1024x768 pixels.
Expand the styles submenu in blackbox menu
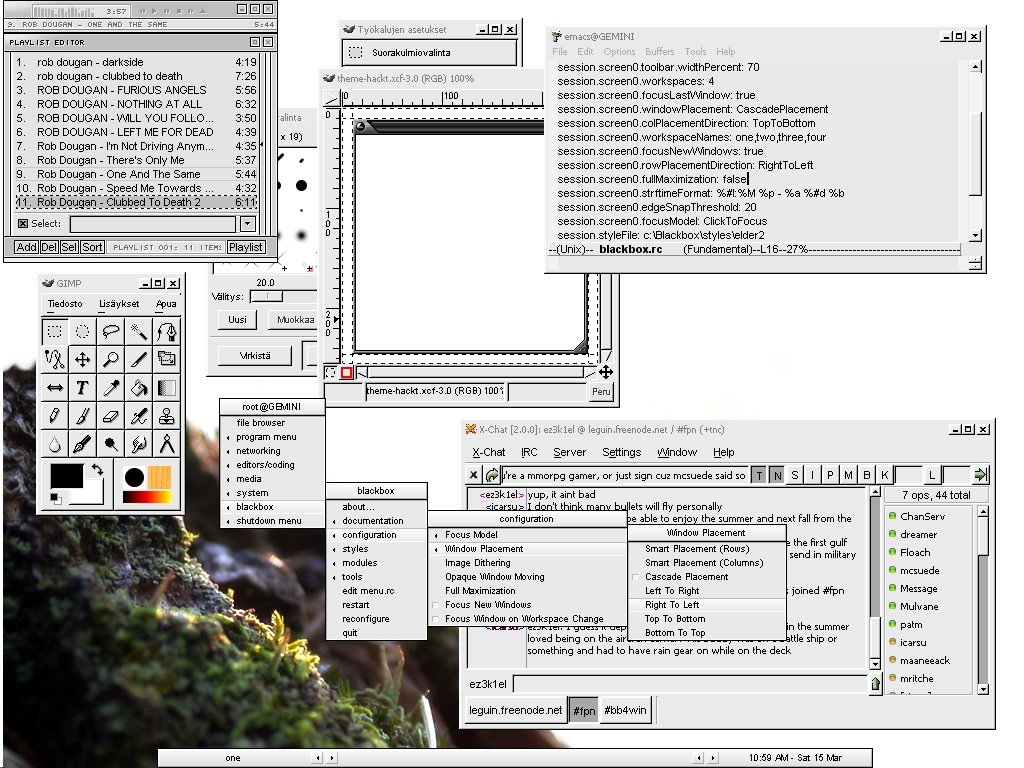[377, 549]
